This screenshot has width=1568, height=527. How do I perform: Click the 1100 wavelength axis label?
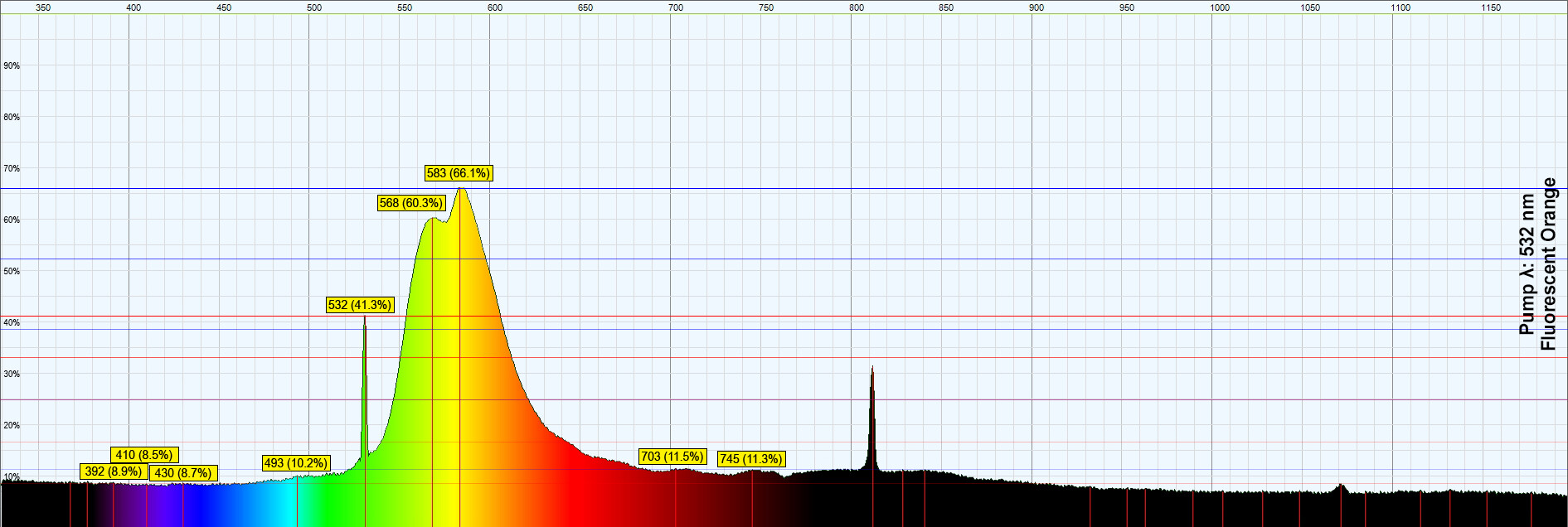tap(1401, 7)
